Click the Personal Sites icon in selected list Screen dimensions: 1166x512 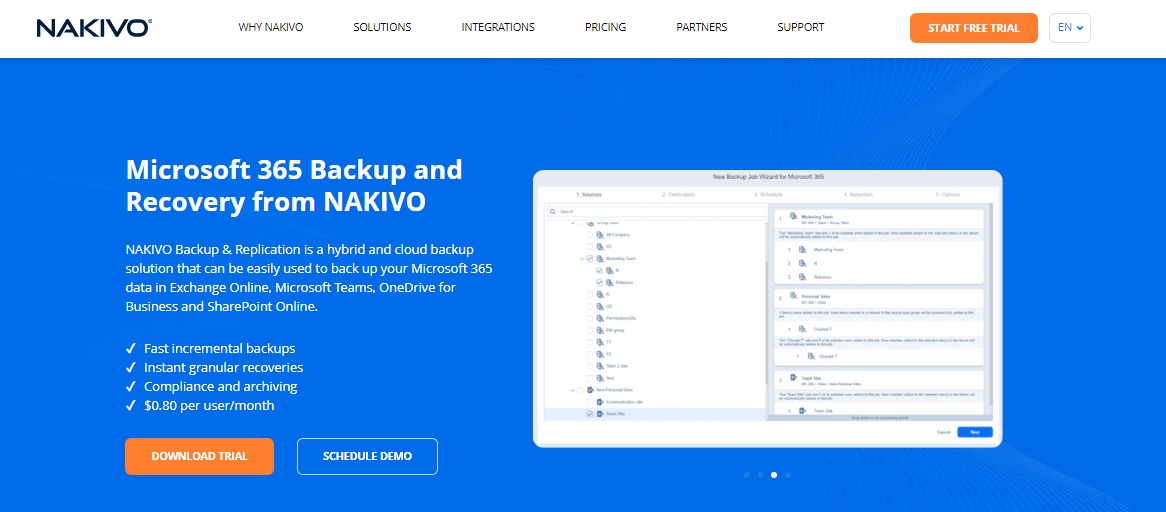[793, 297]
